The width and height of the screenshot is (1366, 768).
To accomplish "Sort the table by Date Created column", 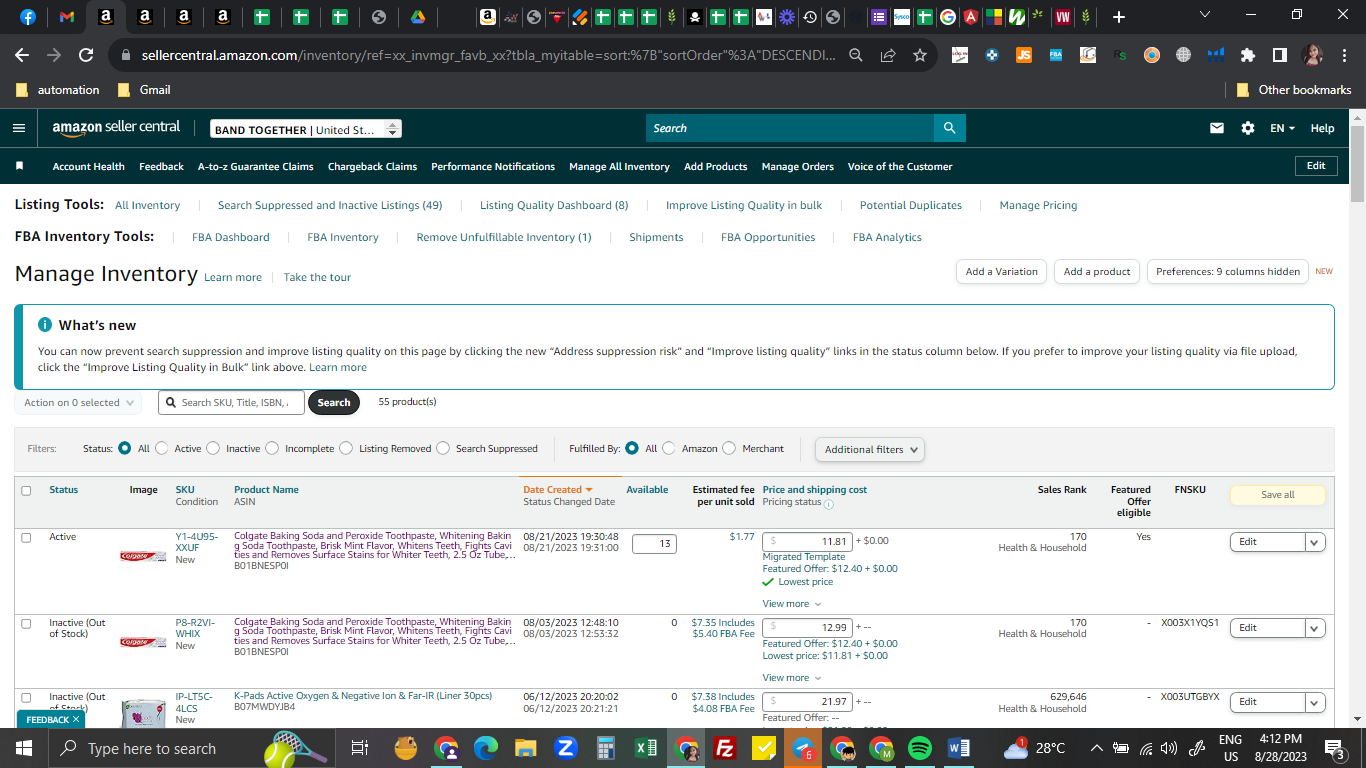I will click(x=557, y=490).
